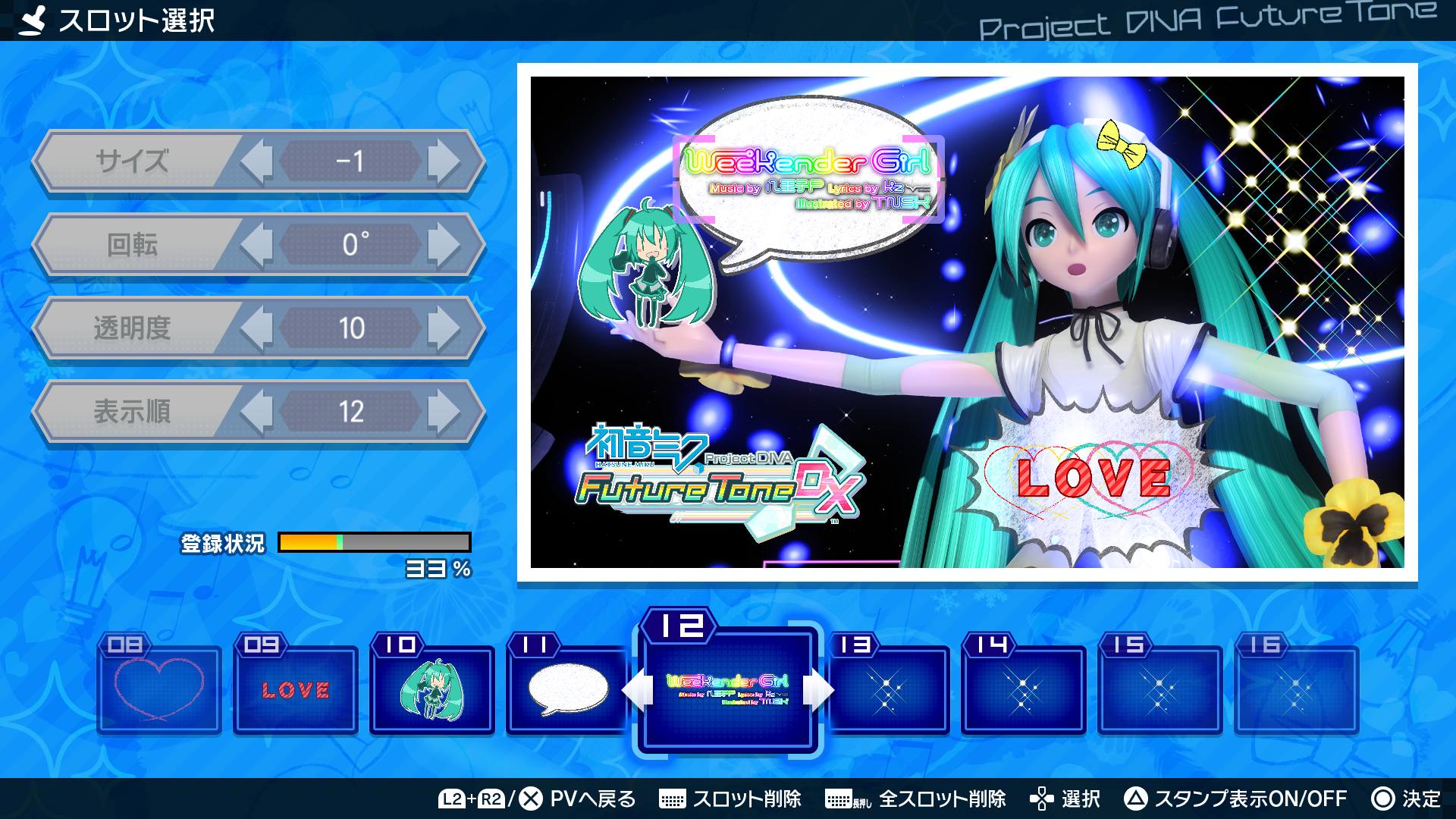Image resolution: width=1456 pixels, height=819 pixels.
Task: Click the R2 button icon
Action: [491, 799]
